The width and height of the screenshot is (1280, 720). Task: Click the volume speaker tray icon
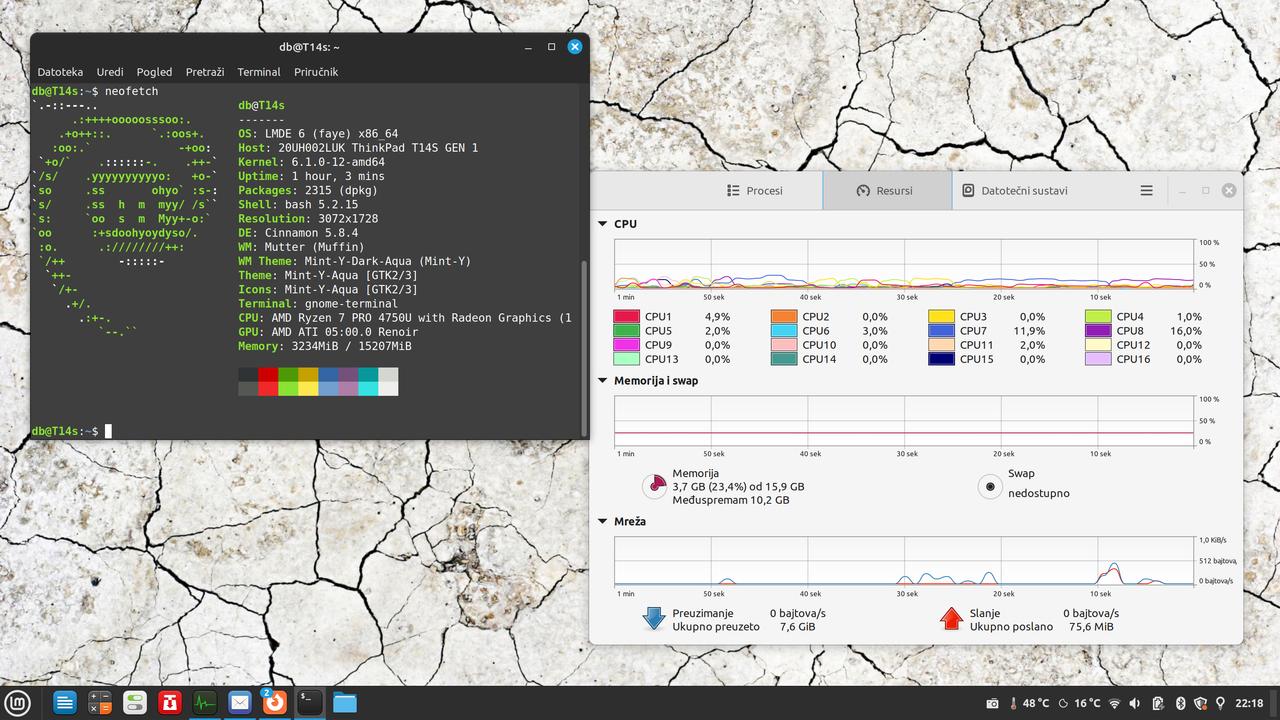(1137, 703)
